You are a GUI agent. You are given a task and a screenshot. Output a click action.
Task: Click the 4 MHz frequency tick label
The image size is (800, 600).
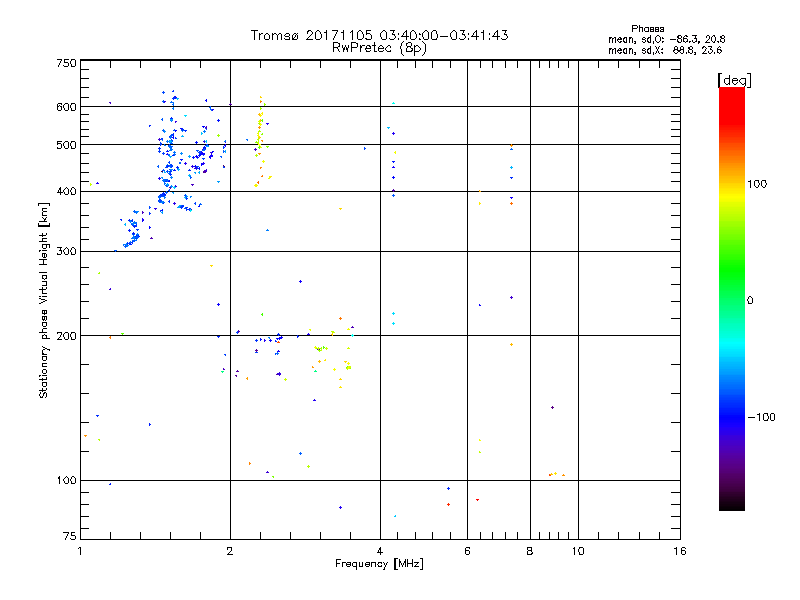(x=380, y=551)
